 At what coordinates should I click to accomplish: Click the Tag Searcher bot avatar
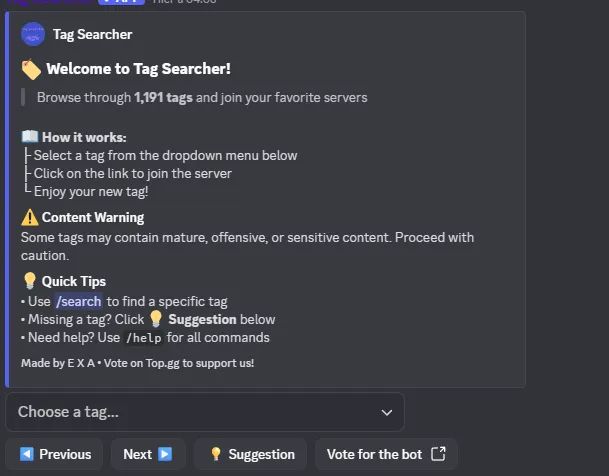33,34
